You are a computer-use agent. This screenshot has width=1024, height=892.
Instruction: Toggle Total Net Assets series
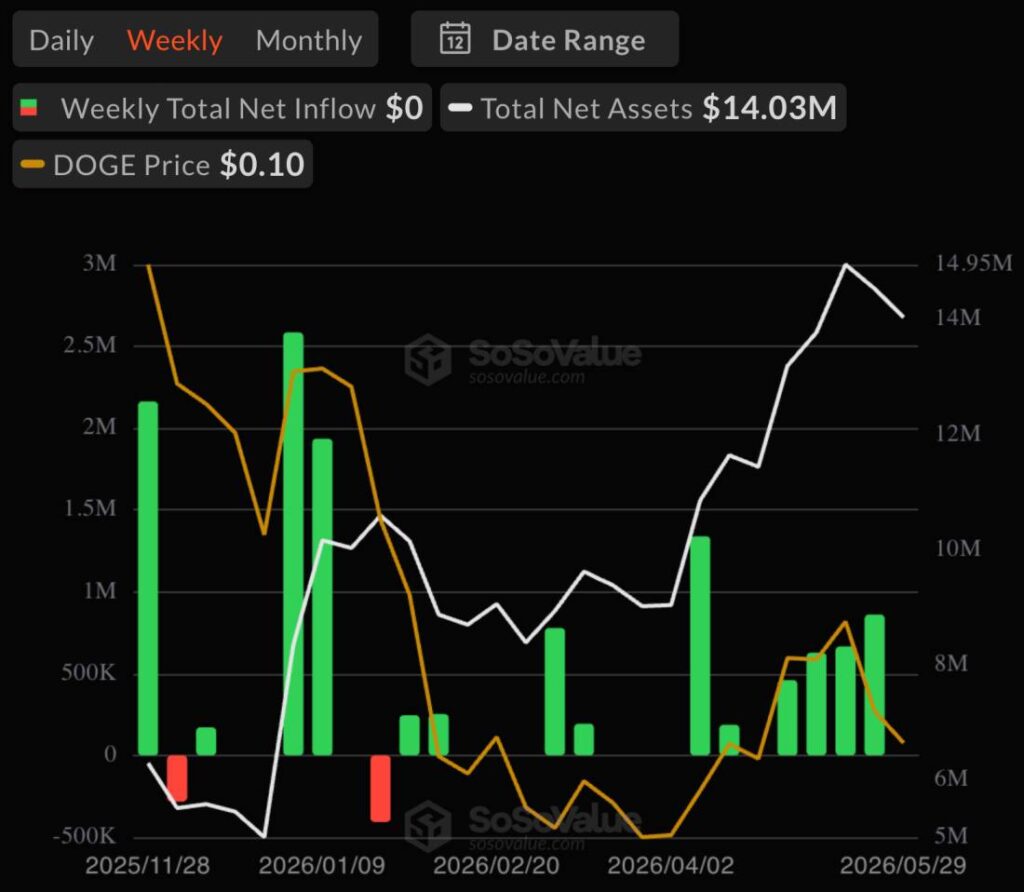643,108
